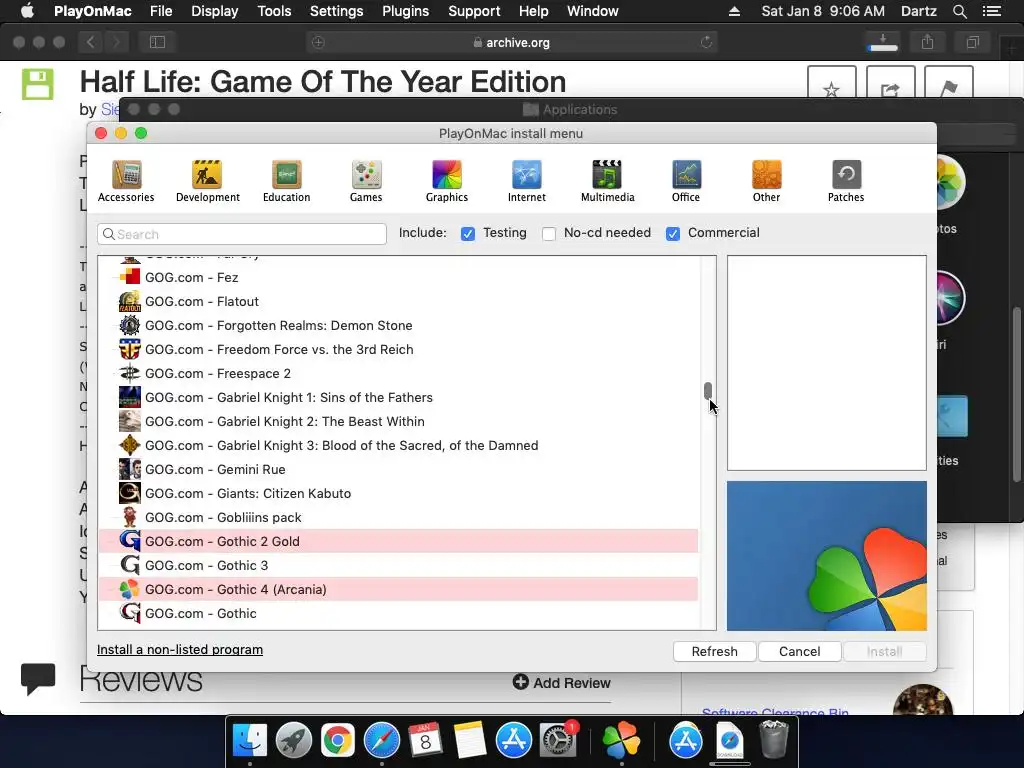This screenshot has width=1024, height=768.
Task: Select GOG.com - Gothic 3
Action: tap(398, 565)
